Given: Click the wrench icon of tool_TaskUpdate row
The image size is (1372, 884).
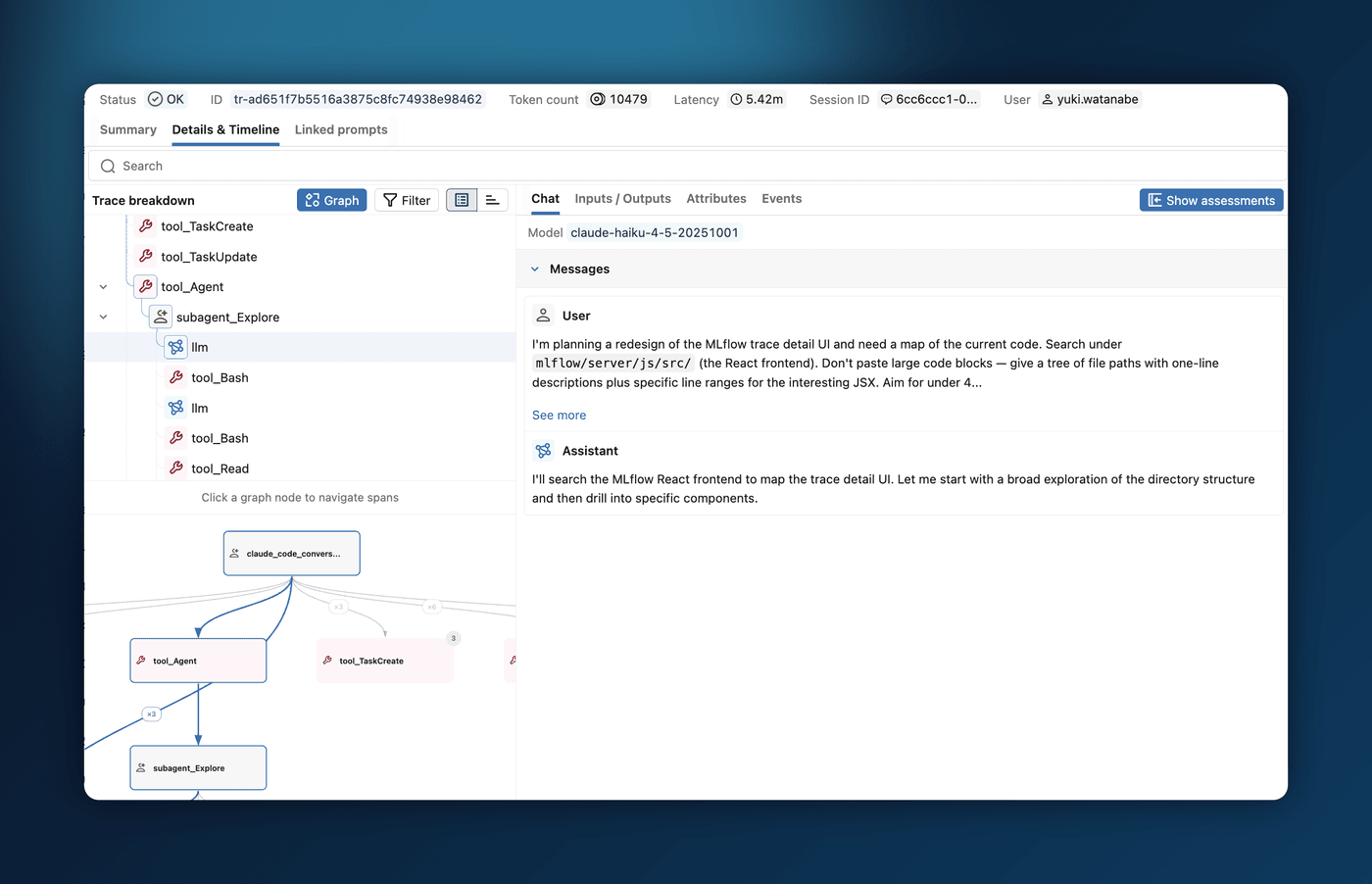Looking at the screenshot, I should pyautogui.click(x=145, y=257).
